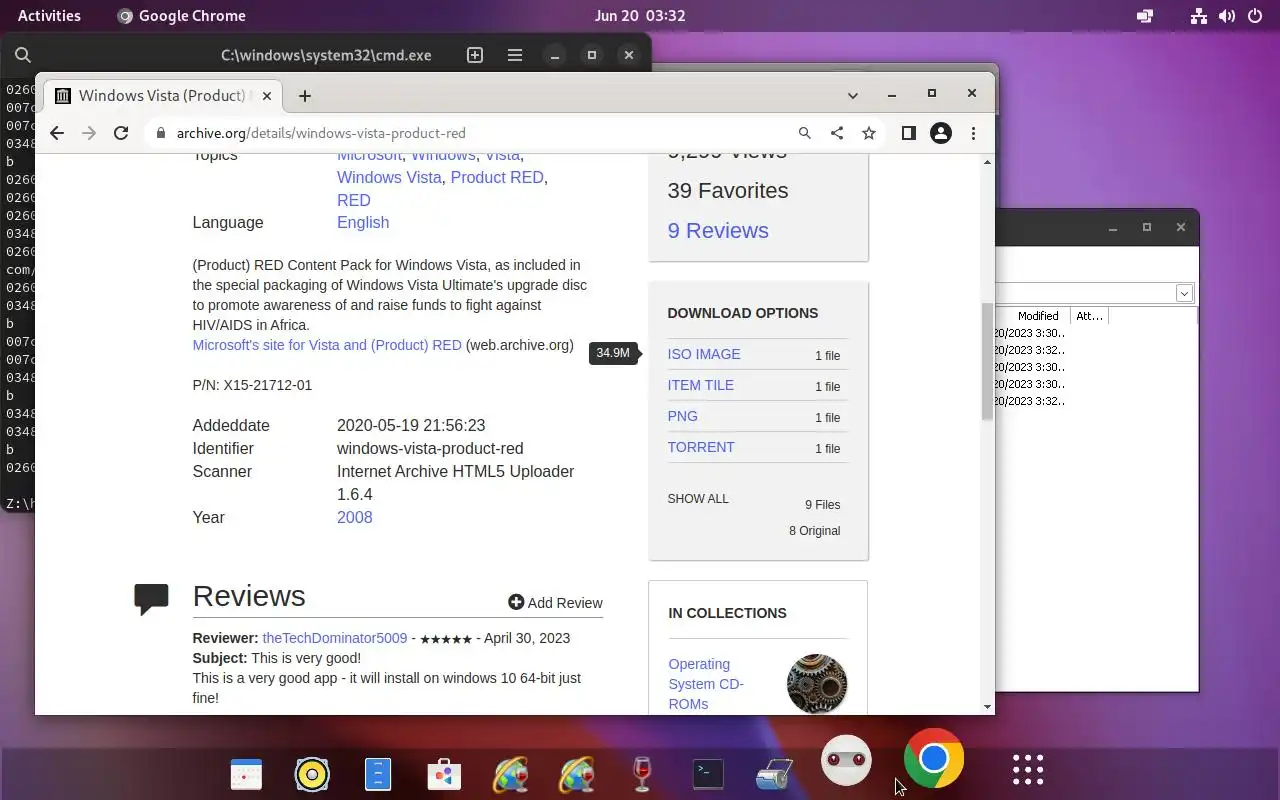Viewport: 1280px width, 800px height.
Task: Open Microsoft's site for Vista and (Product) RED link
Action: [x=327, y=345]
